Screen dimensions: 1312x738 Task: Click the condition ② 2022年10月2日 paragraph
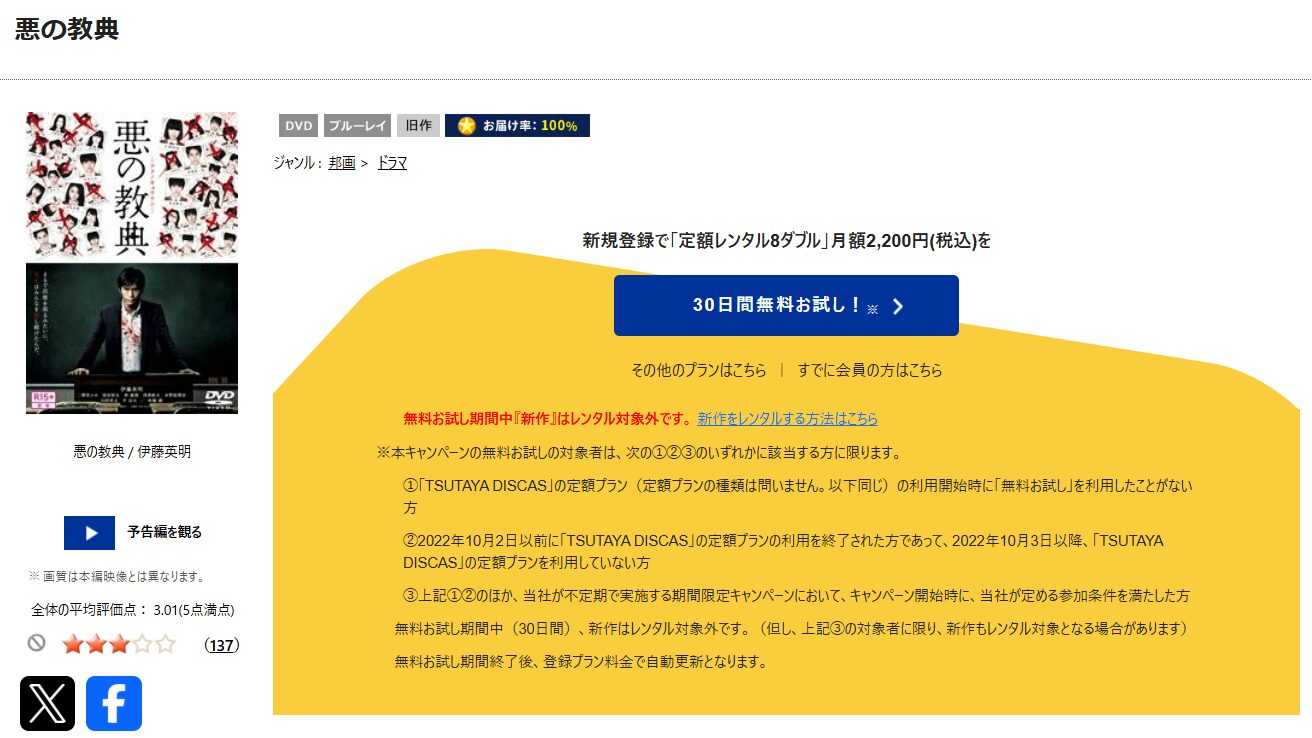783,552
